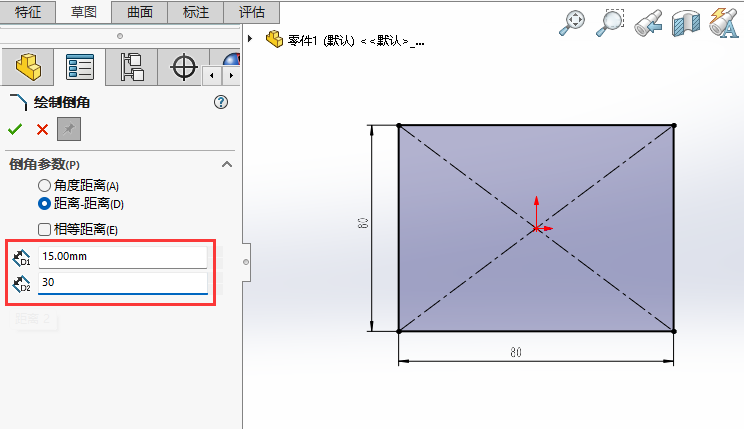This screenshot has height=429, width=744.
Task: Select the 角度距离 radio option
Action: tap(44, 185)
